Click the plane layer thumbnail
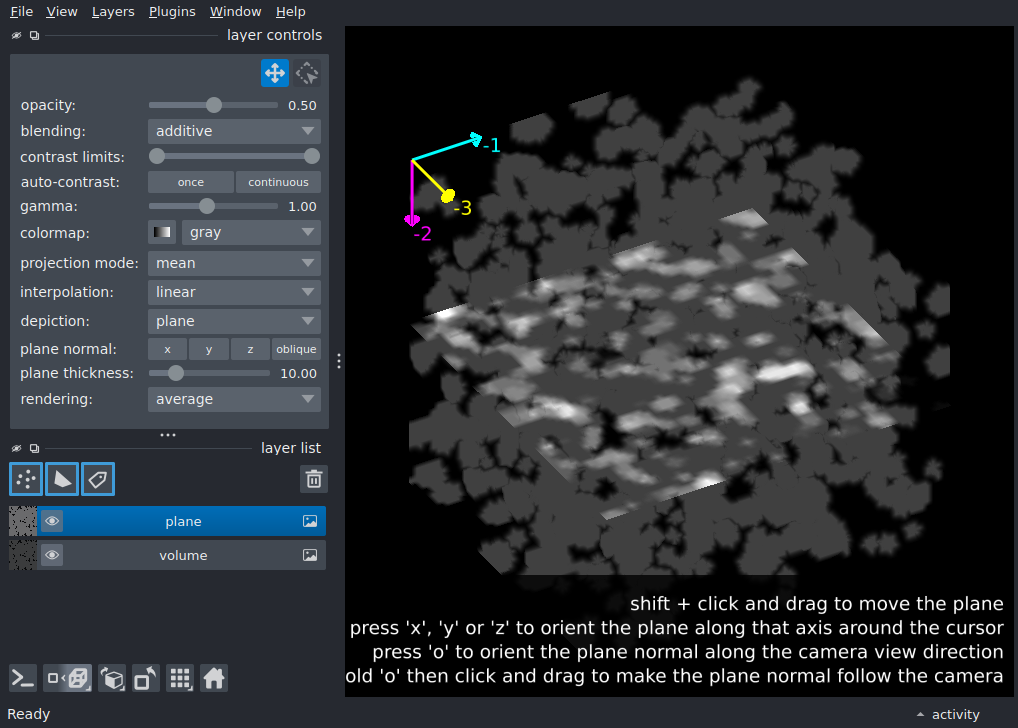 click(x=23, y=521)
